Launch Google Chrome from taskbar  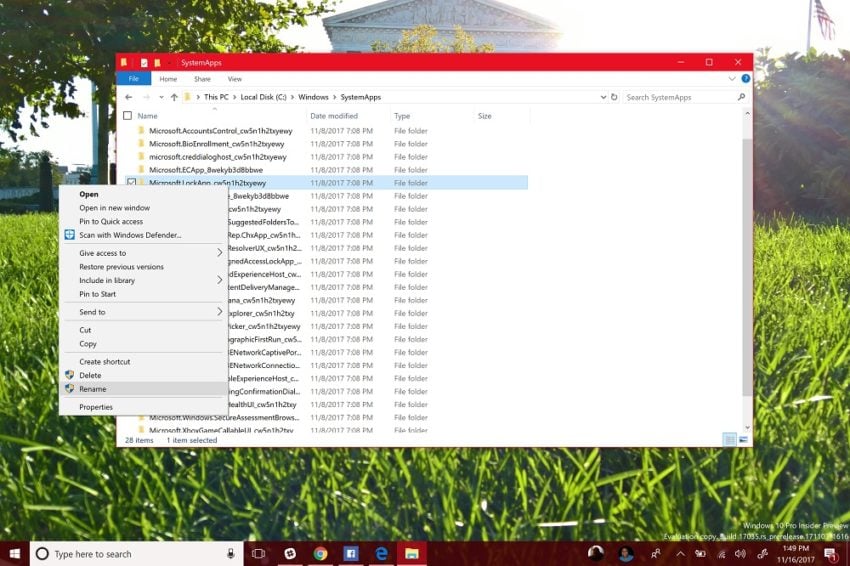(x=320, y=554)
